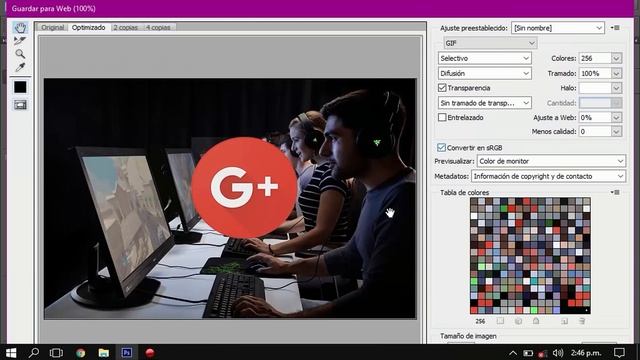Click the network icon in system tray
640x360 pixels.
(542, 353)
